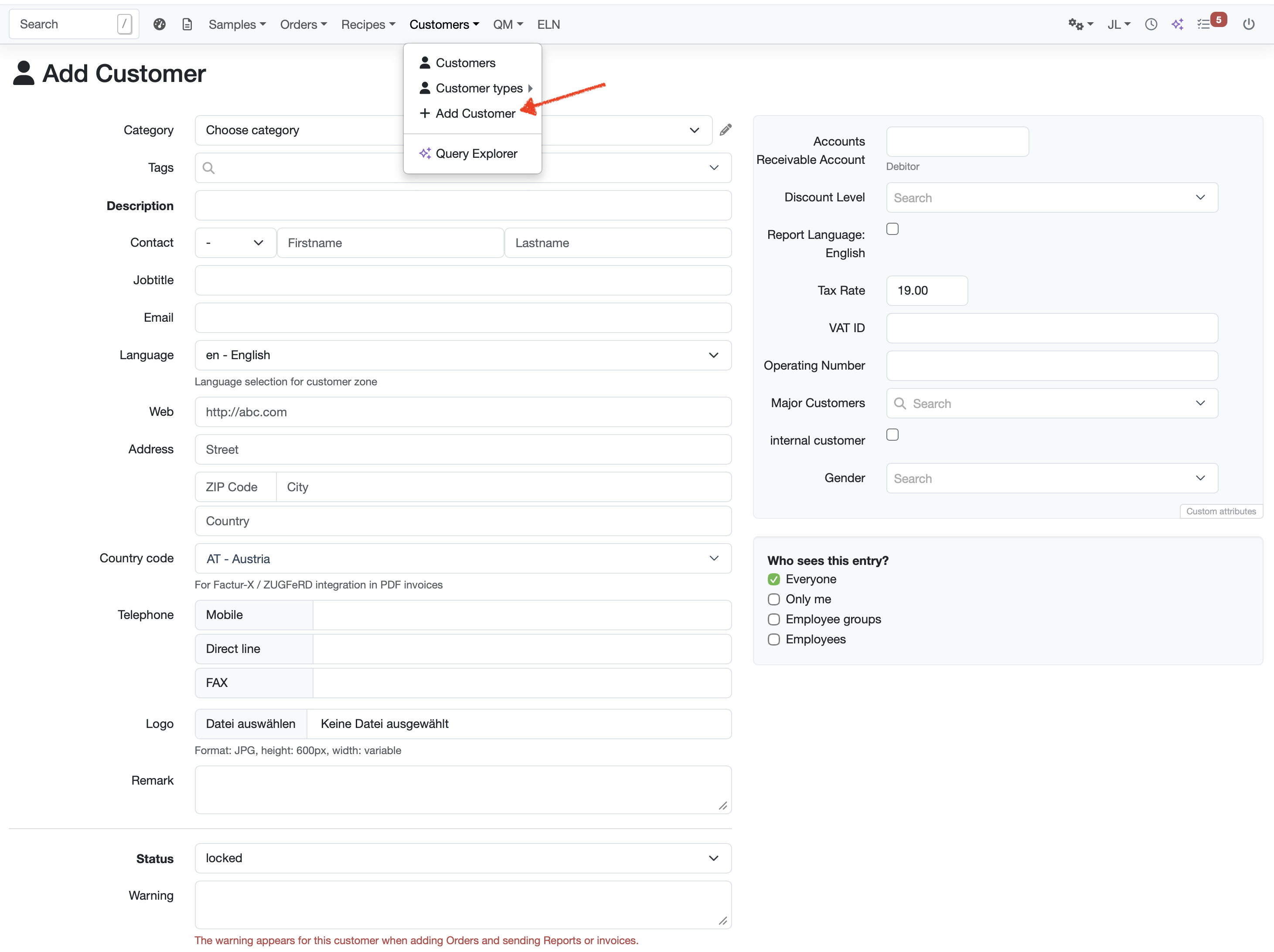Open the Orders menu

[303, 24]
